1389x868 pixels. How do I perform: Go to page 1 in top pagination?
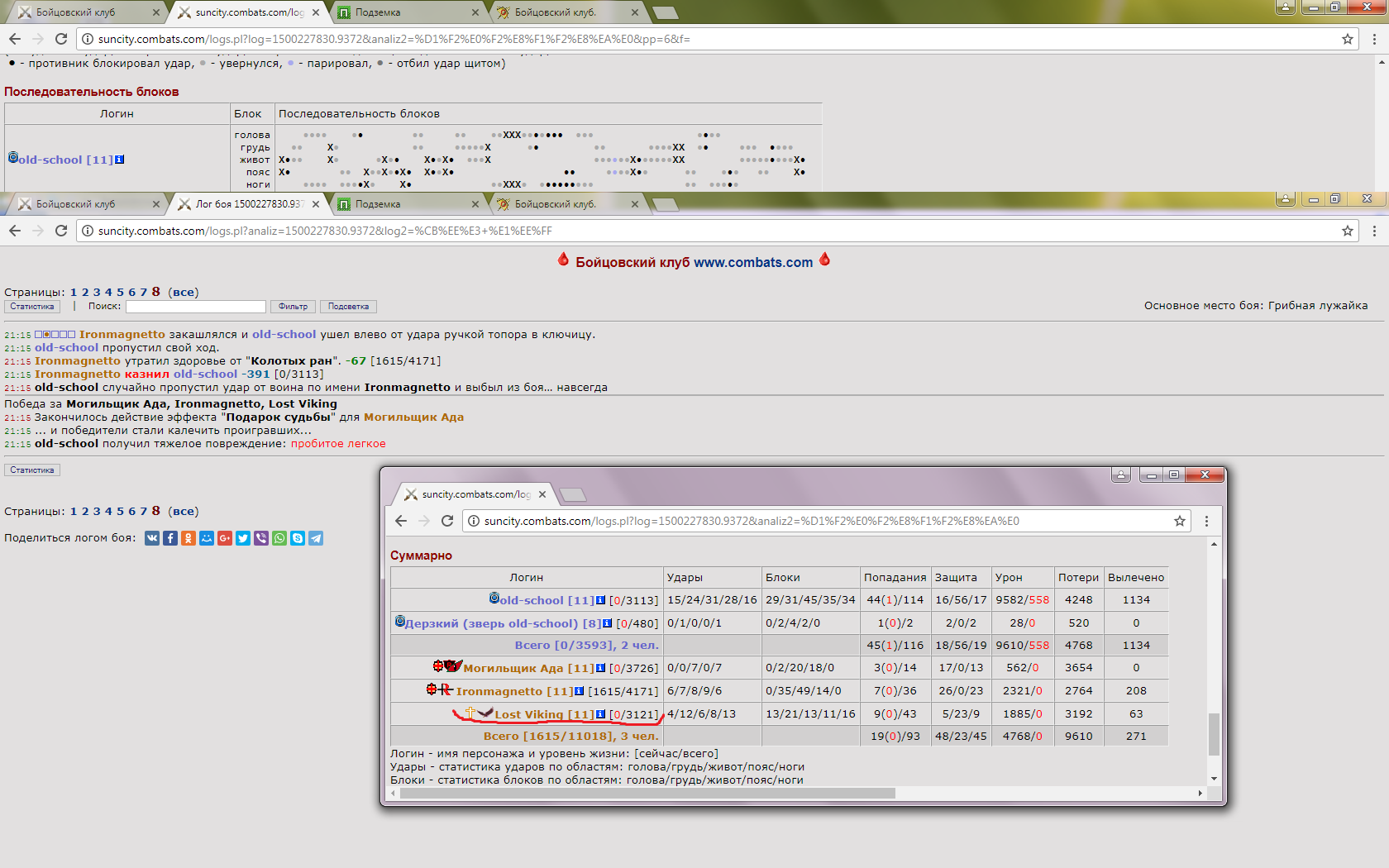tap(74, 292)
